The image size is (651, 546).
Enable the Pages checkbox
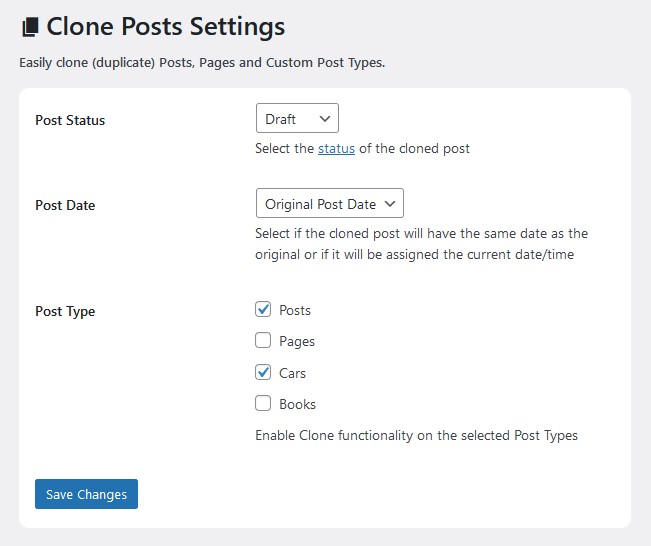264,341
